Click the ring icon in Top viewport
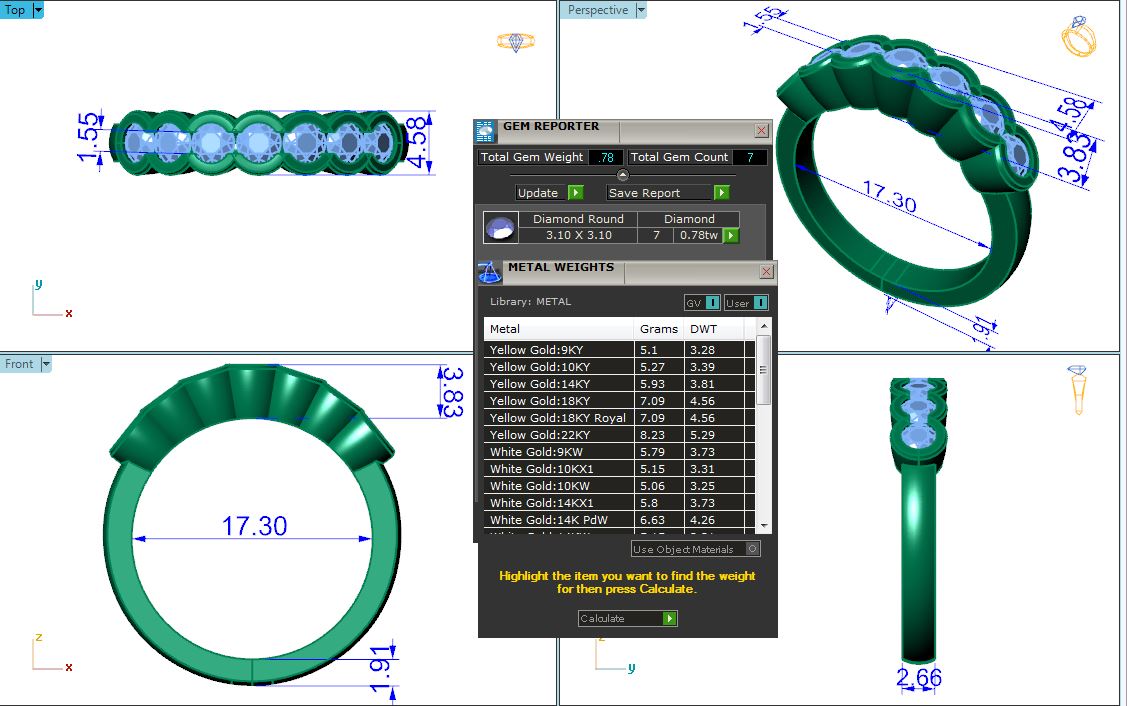The height and width of the screenshot is (706, 1127). tap(516, 42)
